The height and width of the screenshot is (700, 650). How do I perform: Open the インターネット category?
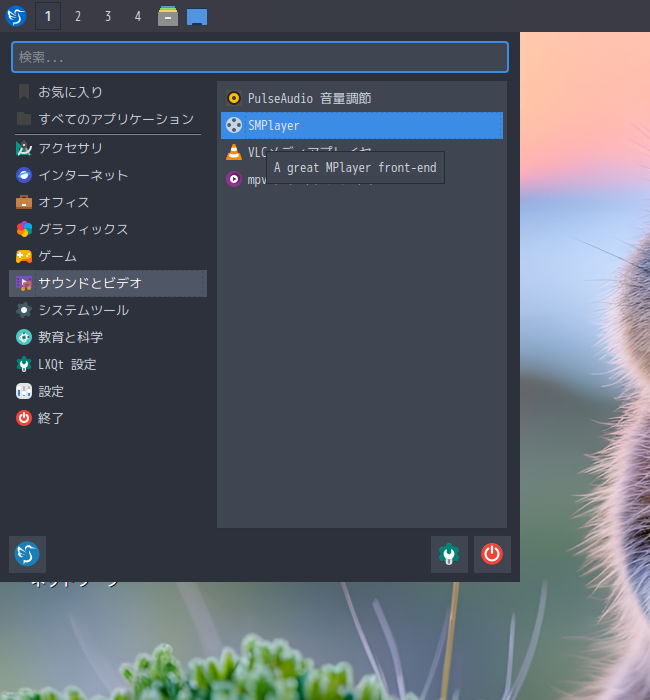pos(108,175)
